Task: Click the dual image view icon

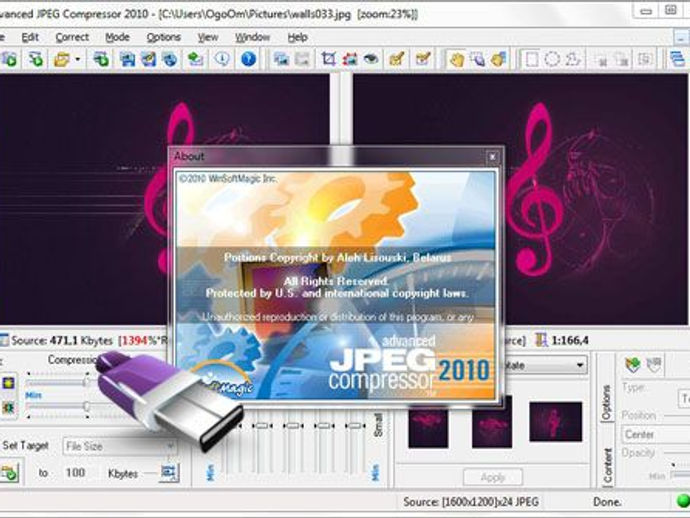Action: (281, 59)
